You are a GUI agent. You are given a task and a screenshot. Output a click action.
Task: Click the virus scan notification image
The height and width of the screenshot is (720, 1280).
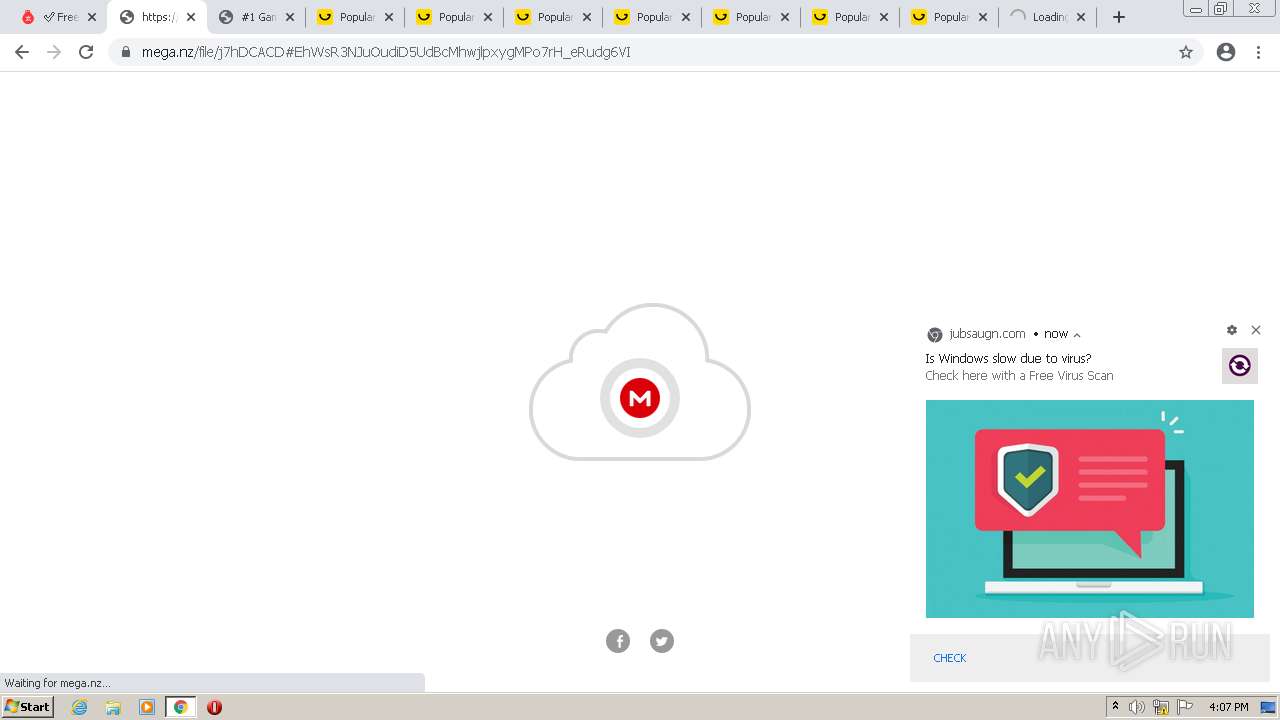[1090, 509]
